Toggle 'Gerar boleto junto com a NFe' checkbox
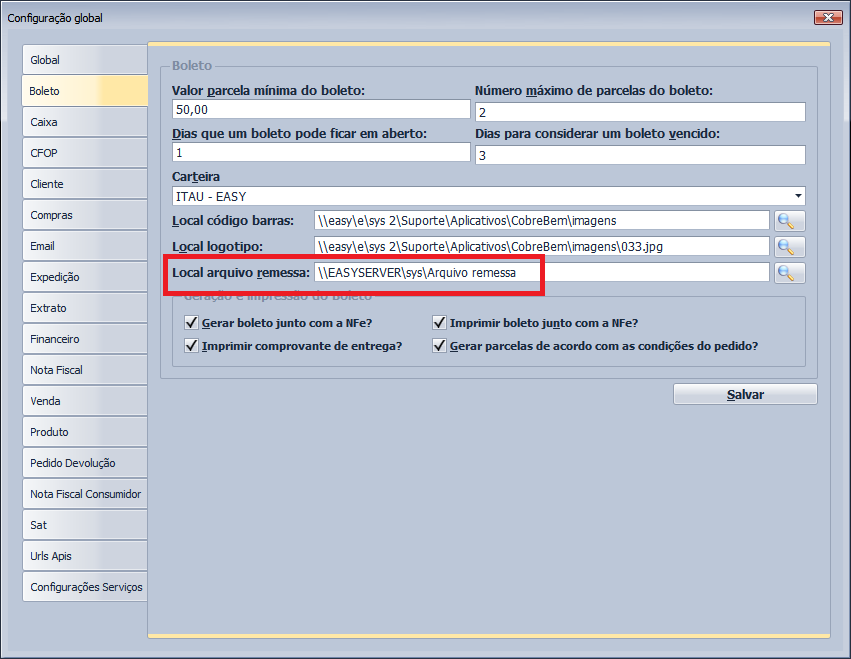Viewport: 851px width, 659px height. 192,323
